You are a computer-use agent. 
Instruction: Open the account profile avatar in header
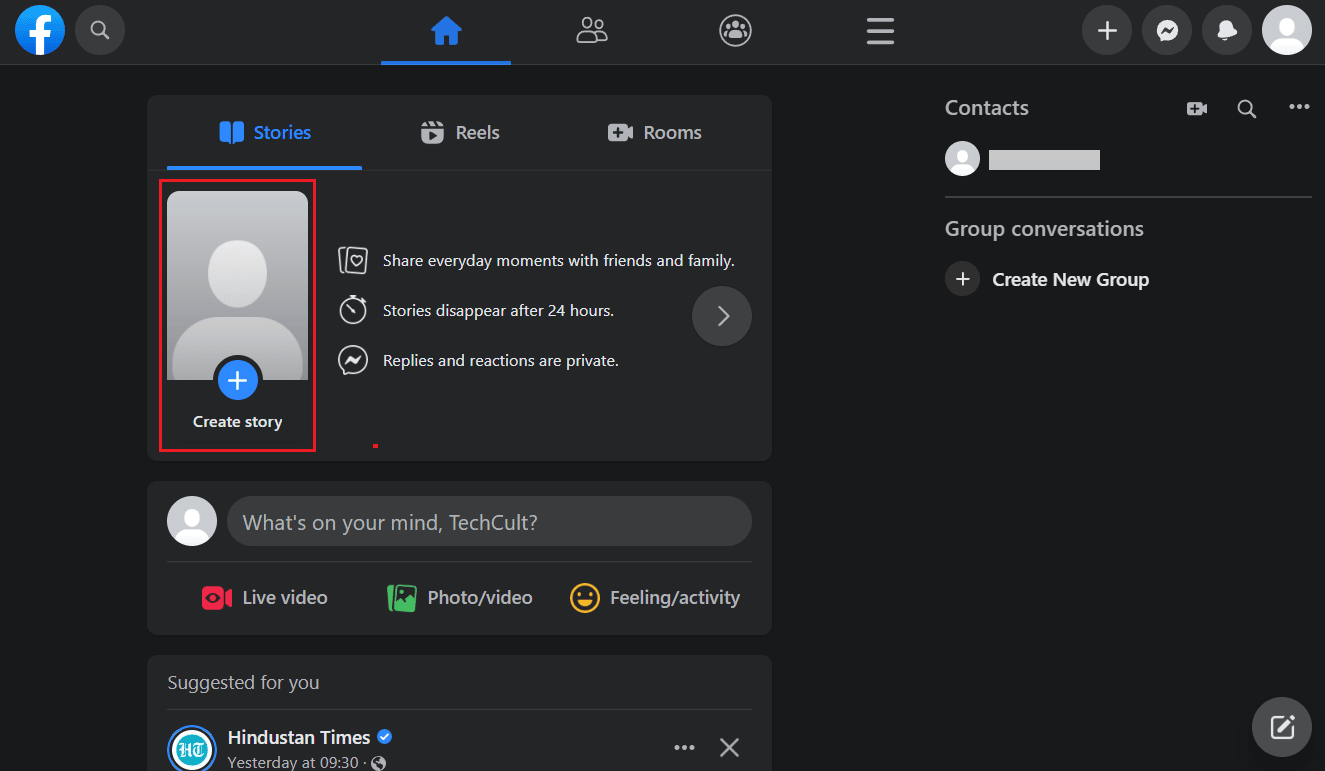(x=1287, y=30)
